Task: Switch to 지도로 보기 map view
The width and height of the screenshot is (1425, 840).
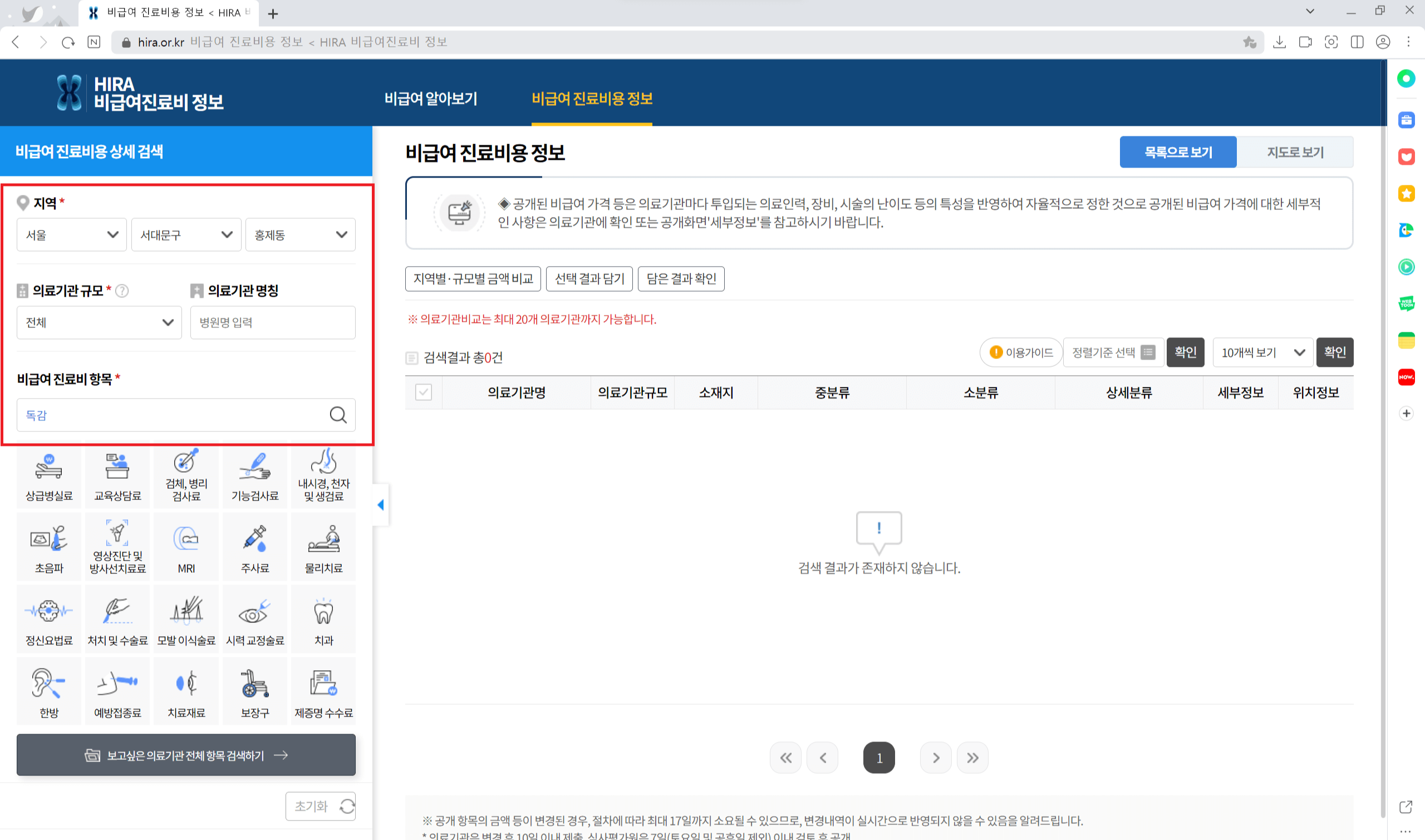Action: tap(1295, 152)
